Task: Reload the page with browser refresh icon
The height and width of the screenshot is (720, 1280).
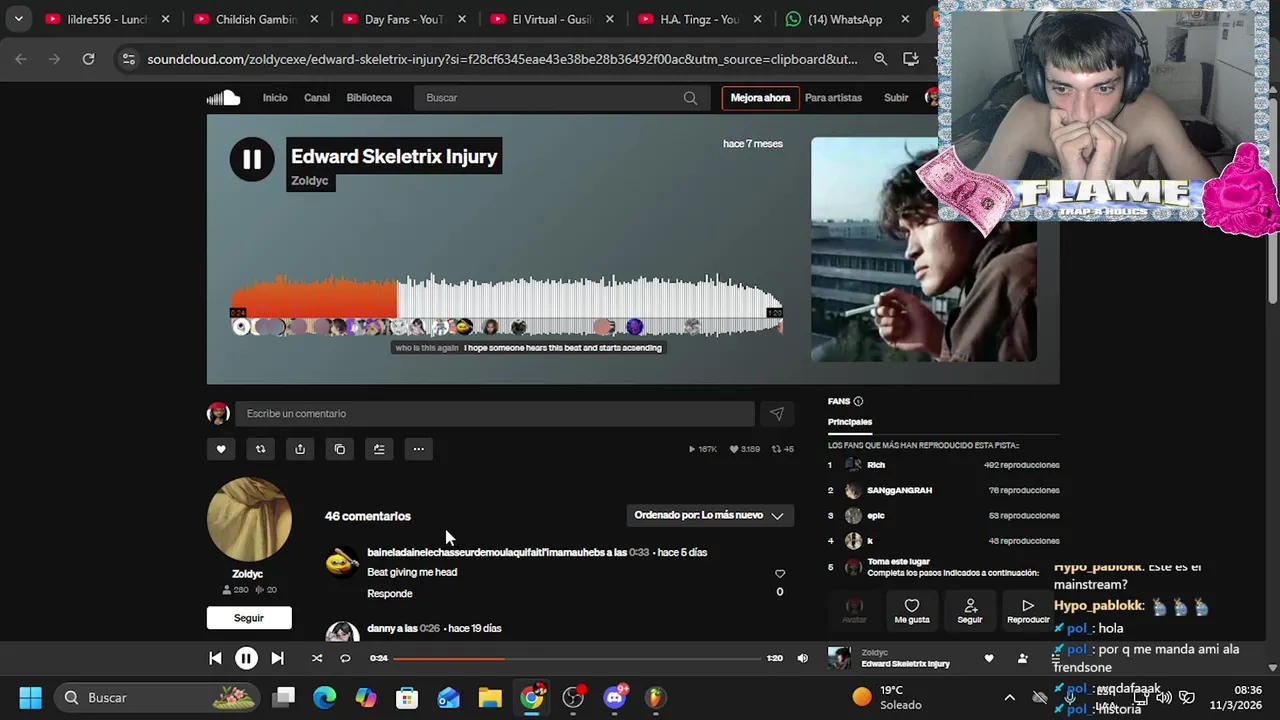Action: [x=88, y=59]
